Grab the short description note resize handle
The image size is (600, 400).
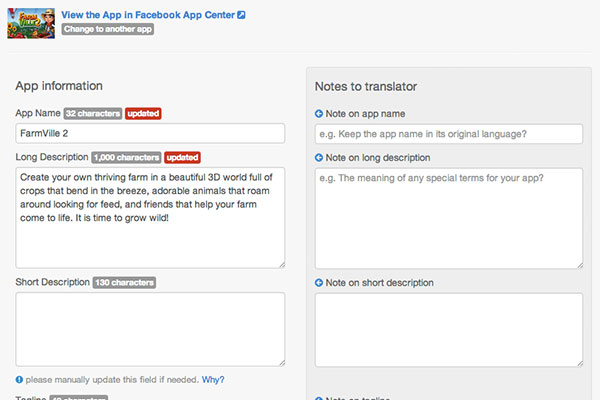(580, 364)
